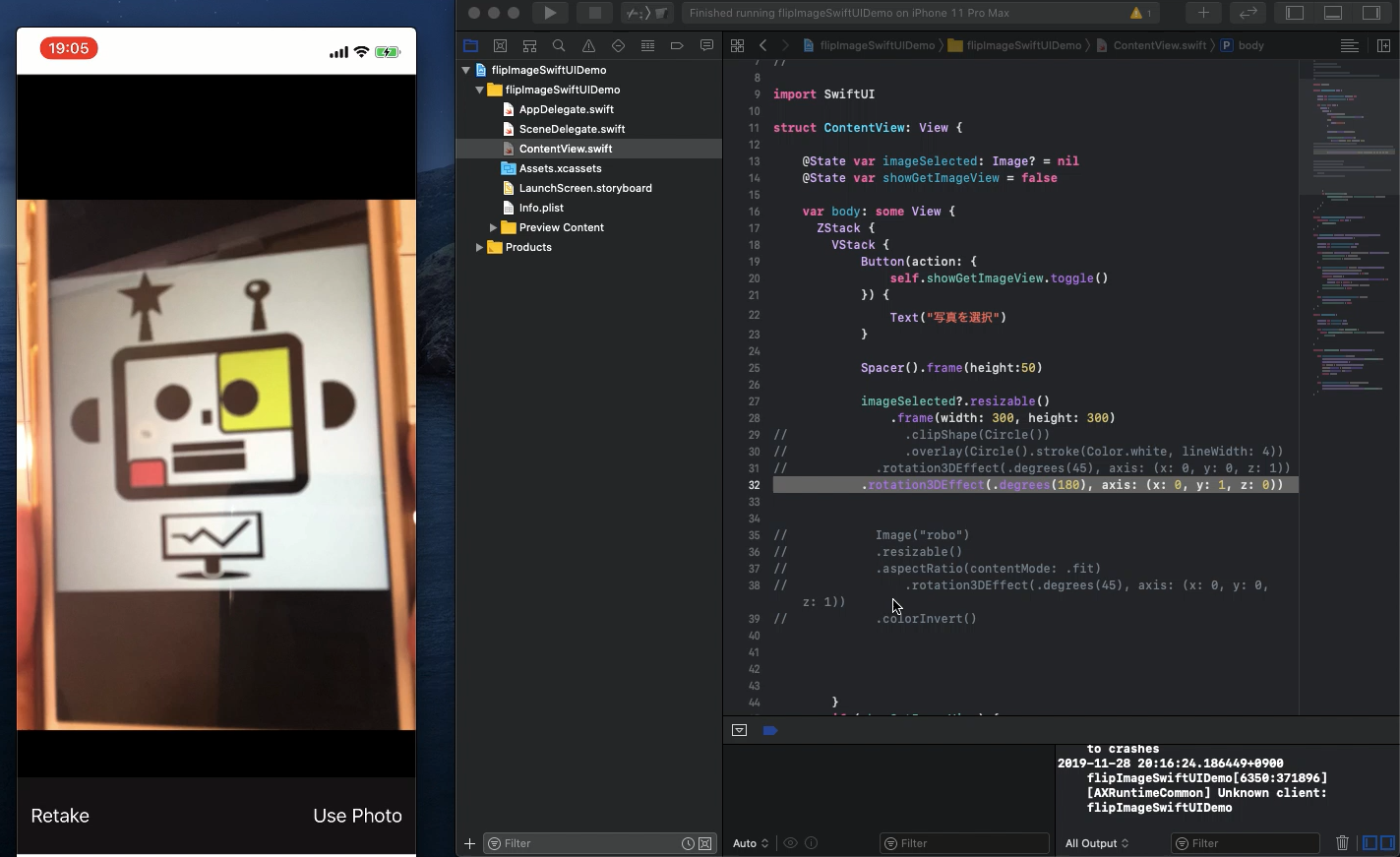This screenshot has height=857, width=1400.
Task: Toggle source-controlled files filter icon
Action: pos(704,843)
